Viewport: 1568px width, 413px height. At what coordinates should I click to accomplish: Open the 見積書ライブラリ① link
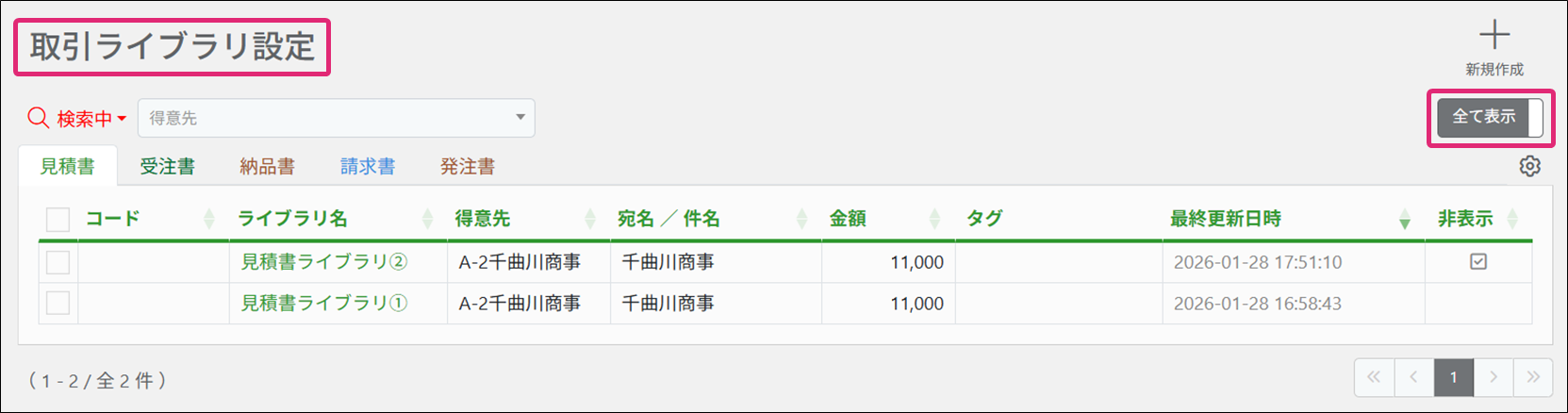click(x=323, y=303)
